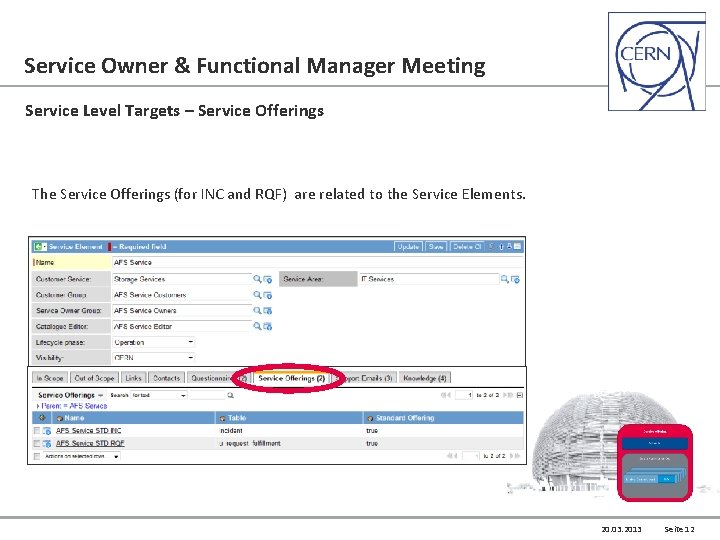The width and height of the screenshot is (720, 540).
Task: Open the list personalize gear icon
Action: click(42, 418)
